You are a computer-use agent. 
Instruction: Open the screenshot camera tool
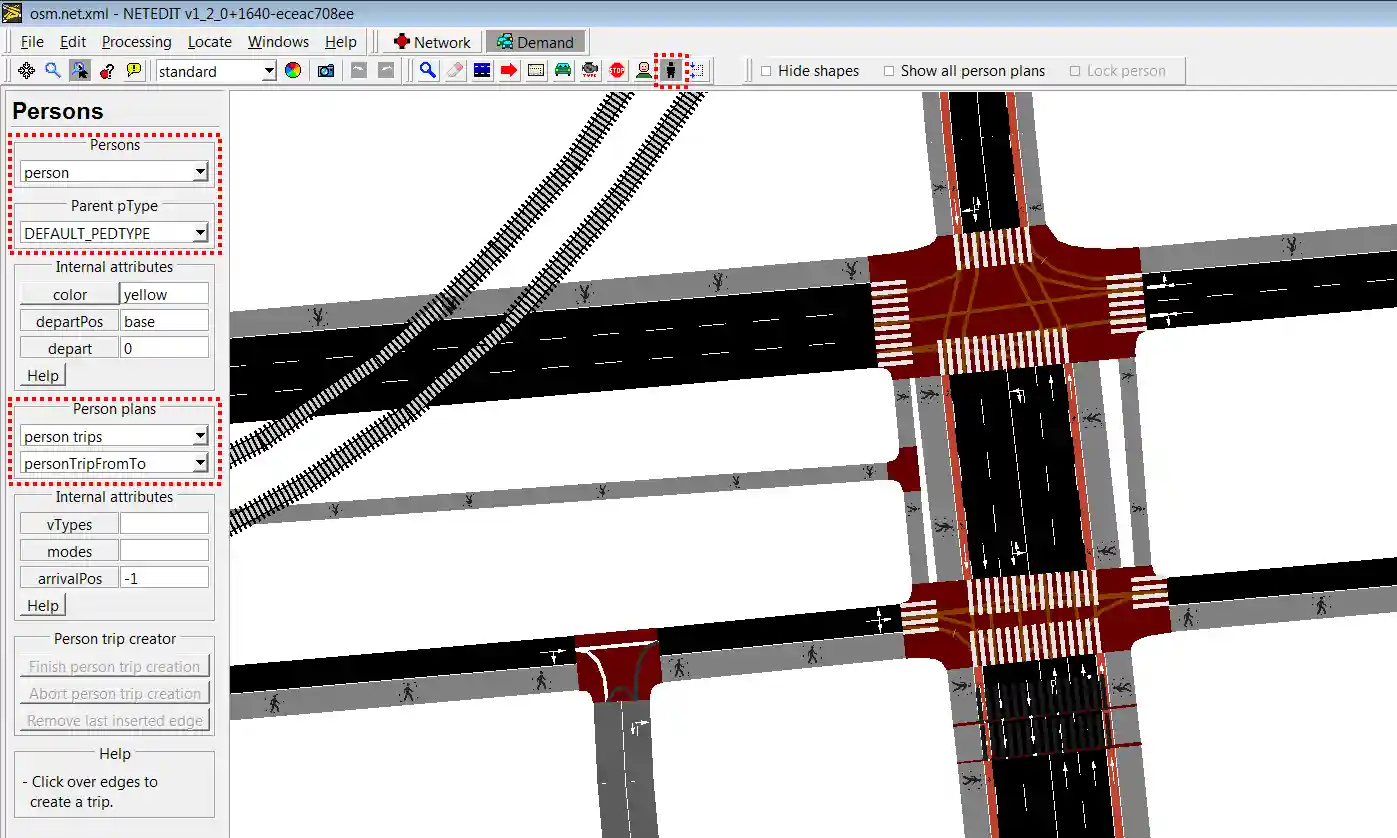click(326, 71)
